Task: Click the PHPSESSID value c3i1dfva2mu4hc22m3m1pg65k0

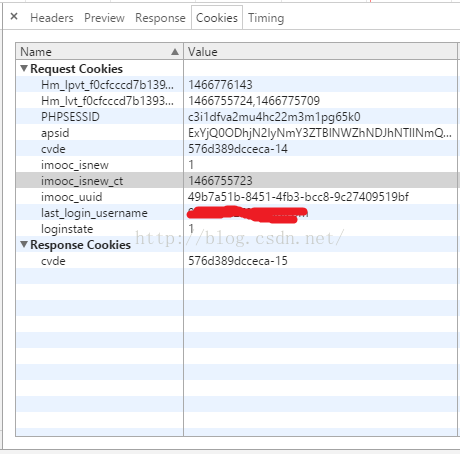Action: pyautogui.click(x=274, y=117)
